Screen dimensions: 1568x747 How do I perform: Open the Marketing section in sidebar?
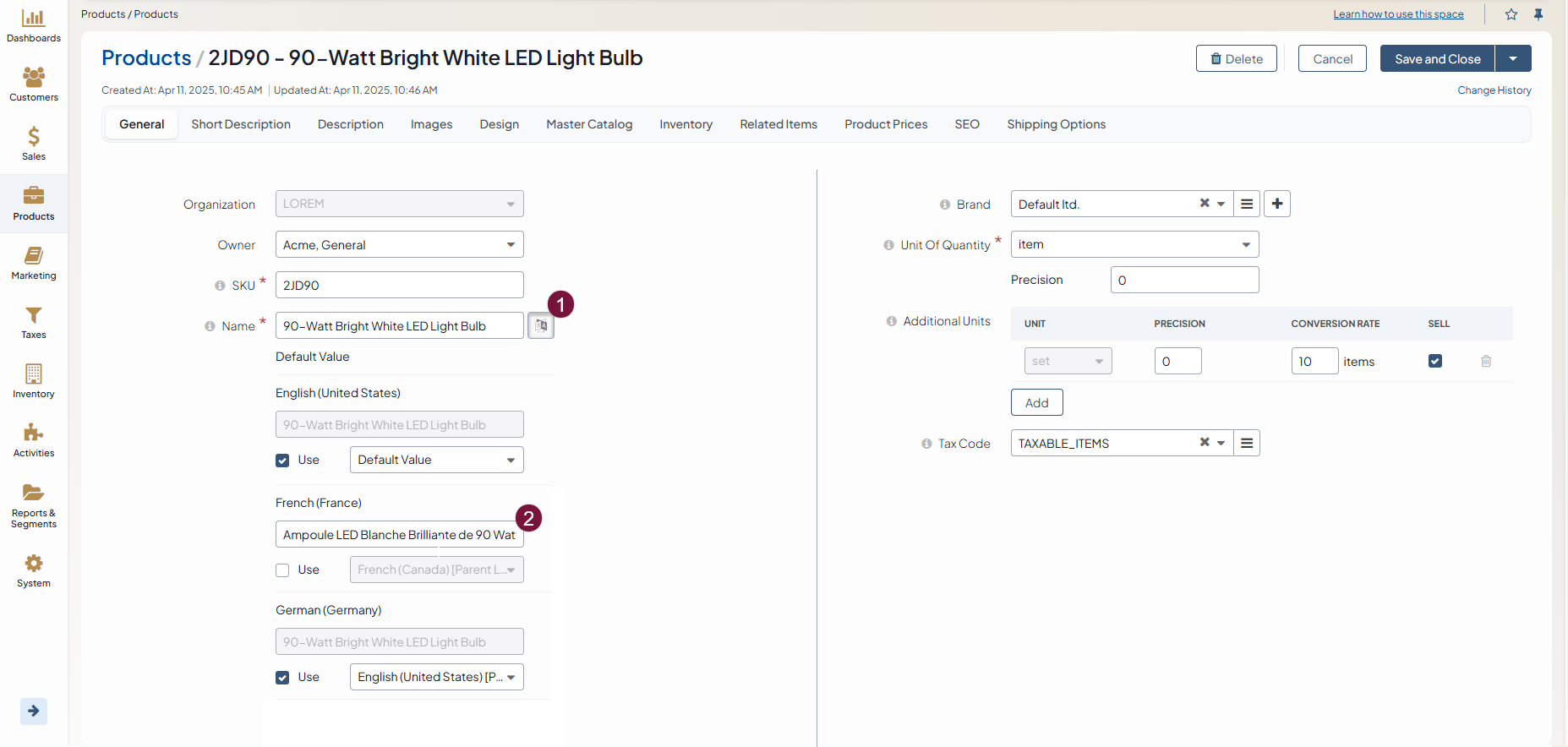click(34, 263)
